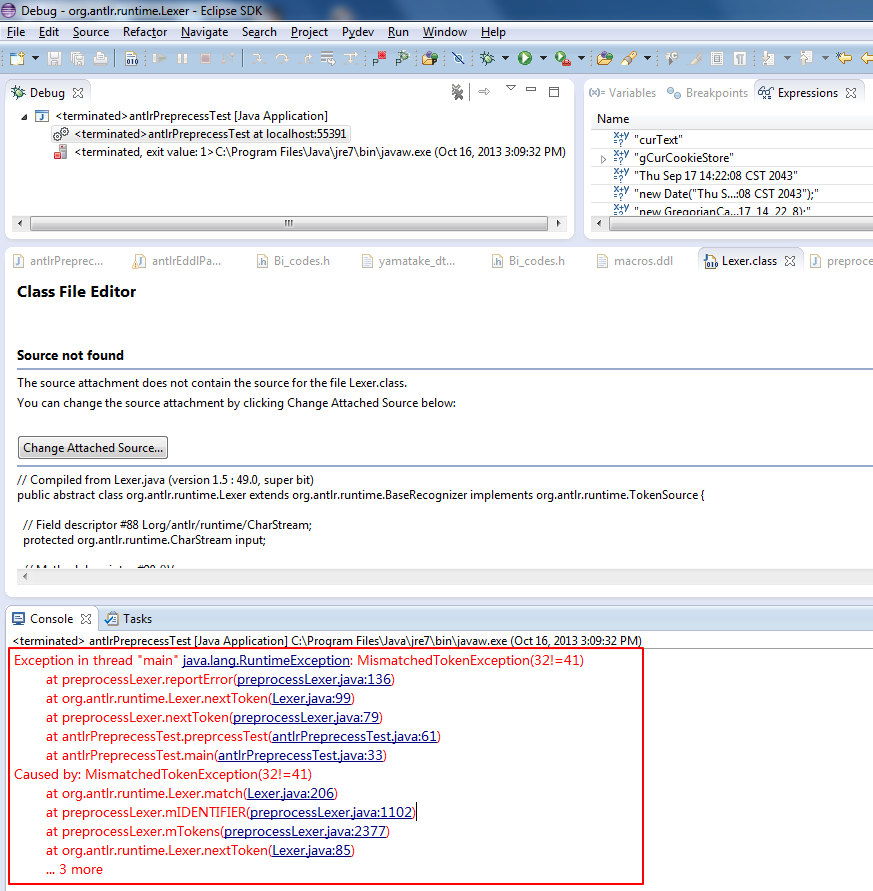Click the binary 010 file toolbar icon
Viewport: 873px width, 891px height.
[x=131, y=58]
